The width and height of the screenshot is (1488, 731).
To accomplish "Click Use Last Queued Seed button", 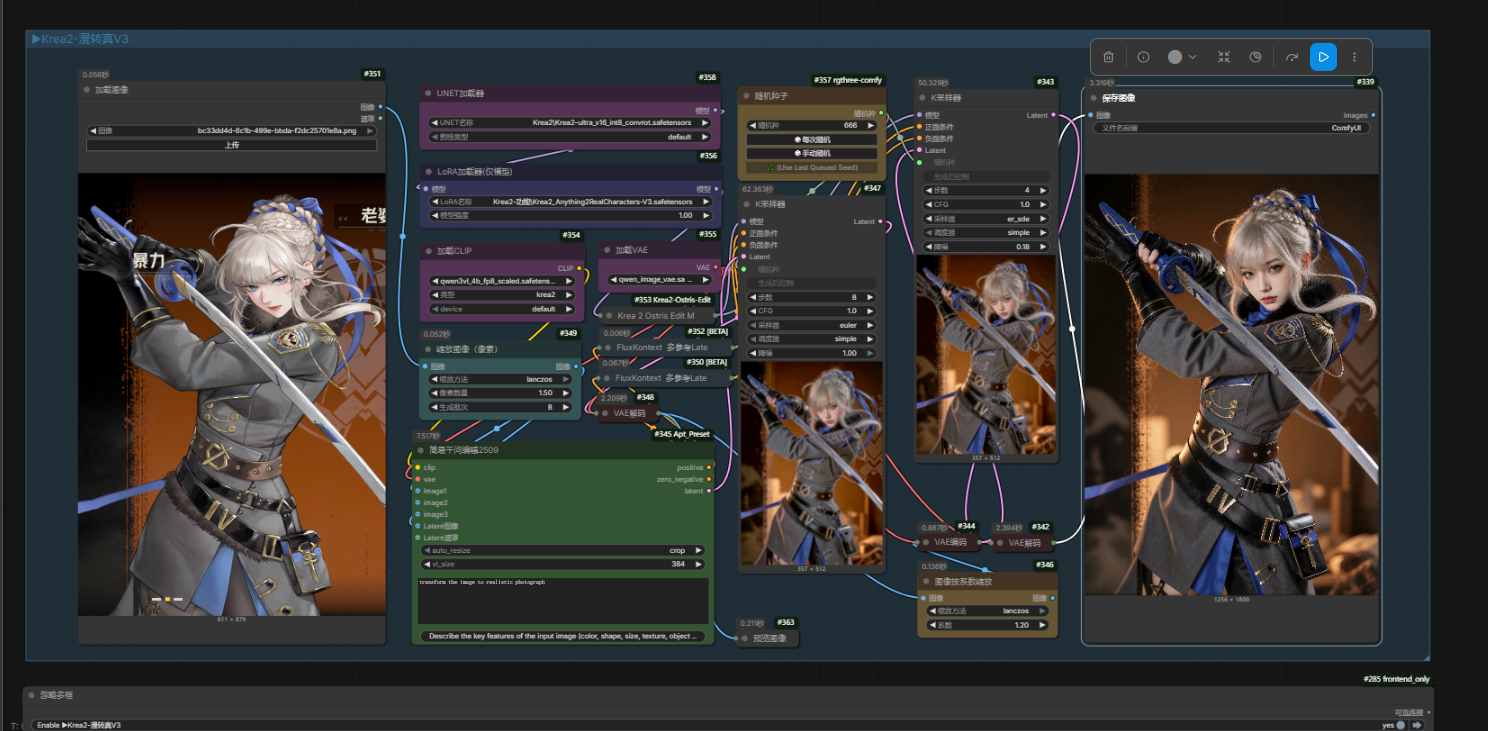I will (x=811, y=167).
